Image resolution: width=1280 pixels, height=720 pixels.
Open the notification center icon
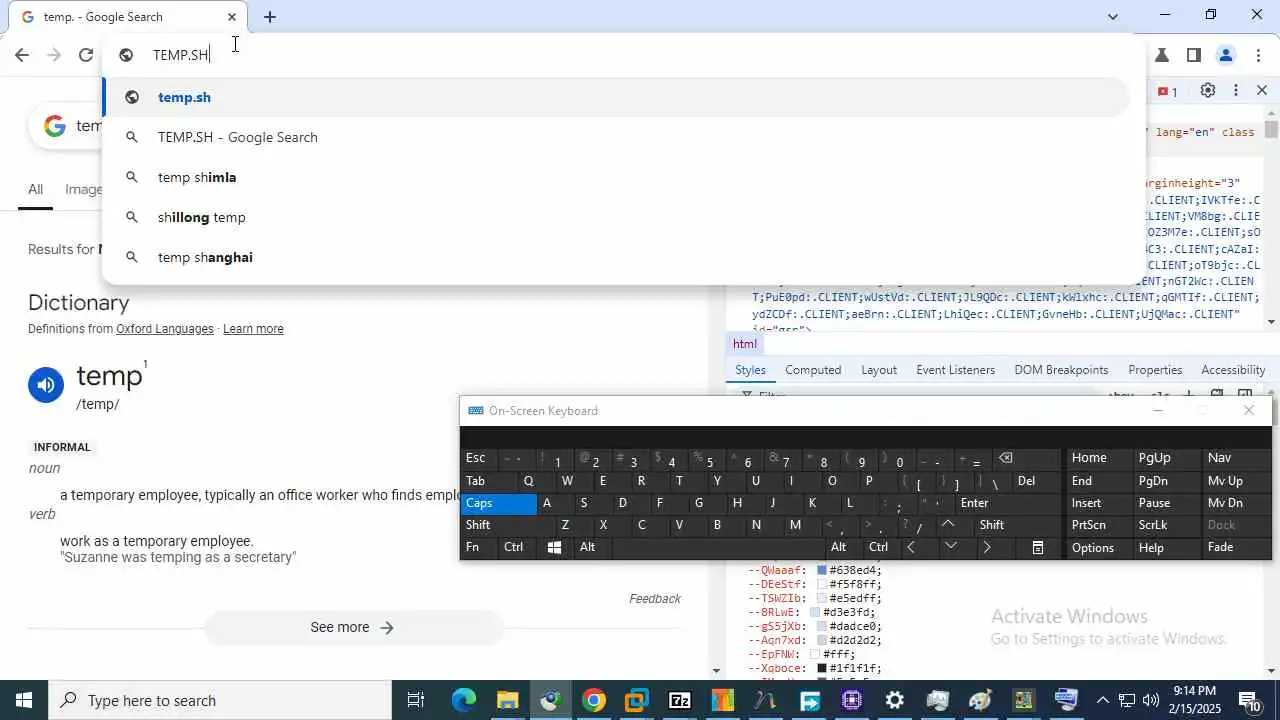point(1249,700)
